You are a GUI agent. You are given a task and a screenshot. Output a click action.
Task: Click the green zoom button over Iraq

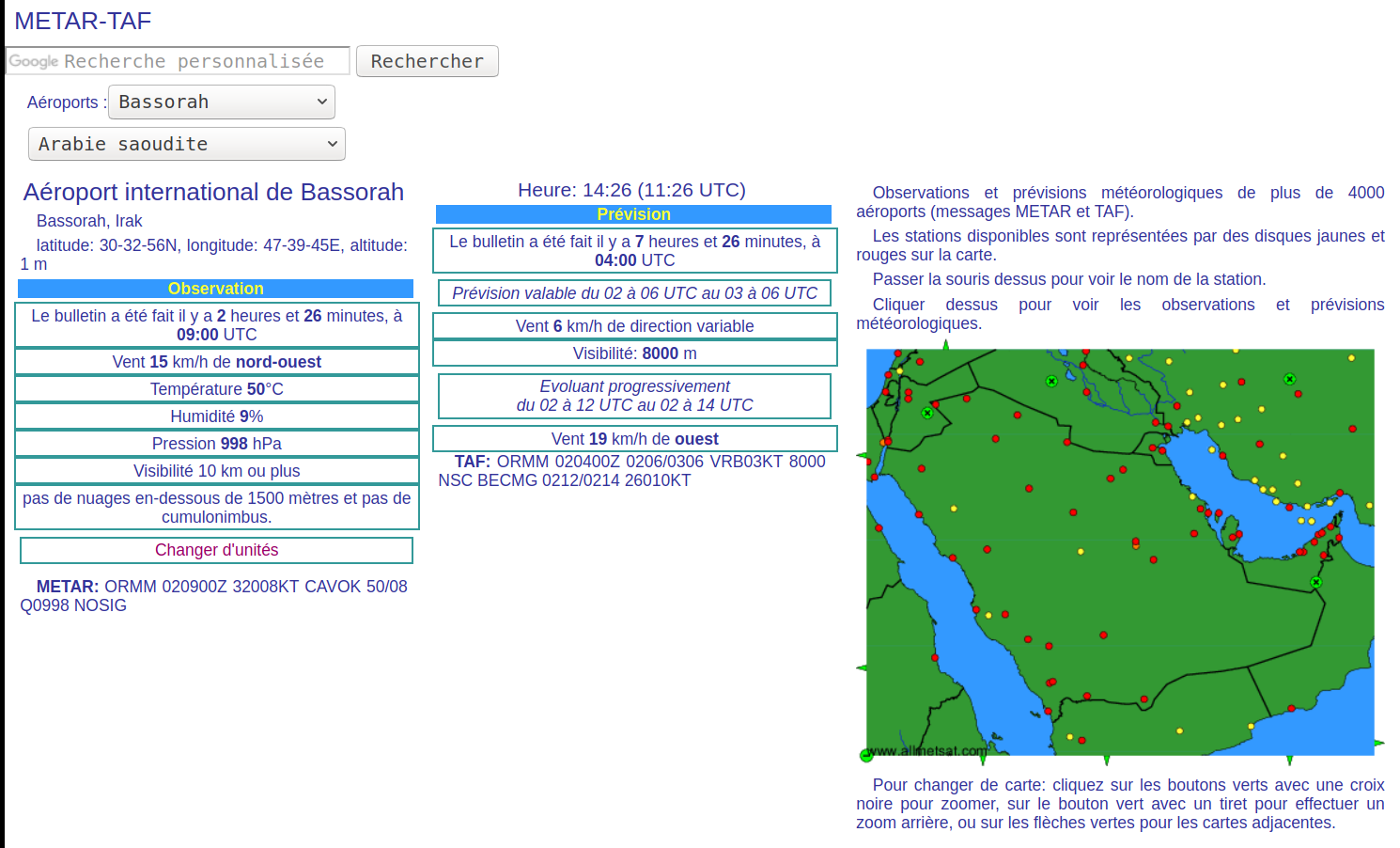(1051, 381)
